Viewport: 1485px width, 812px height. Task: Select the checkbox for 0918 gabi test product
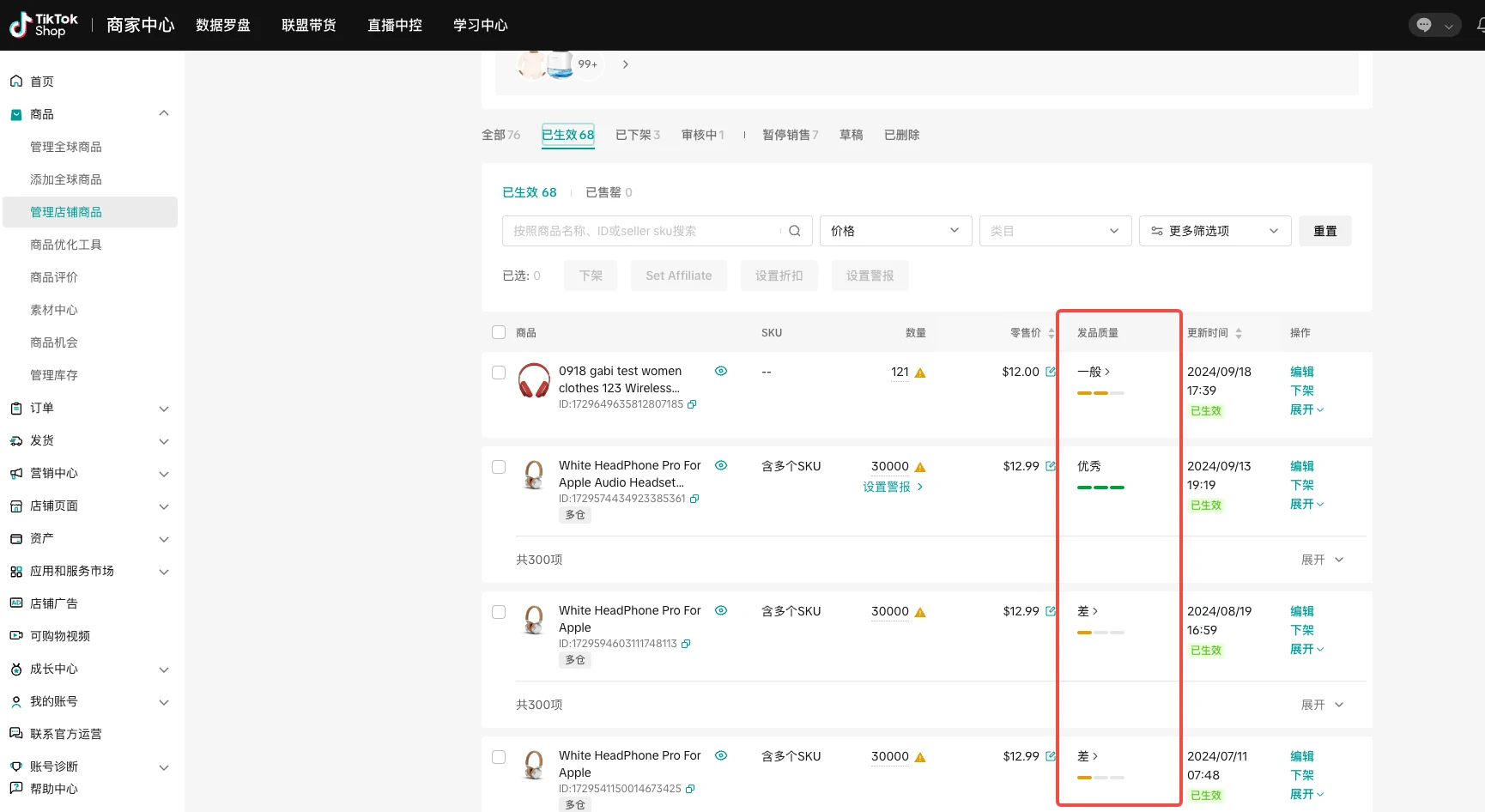tap(498, 371)
